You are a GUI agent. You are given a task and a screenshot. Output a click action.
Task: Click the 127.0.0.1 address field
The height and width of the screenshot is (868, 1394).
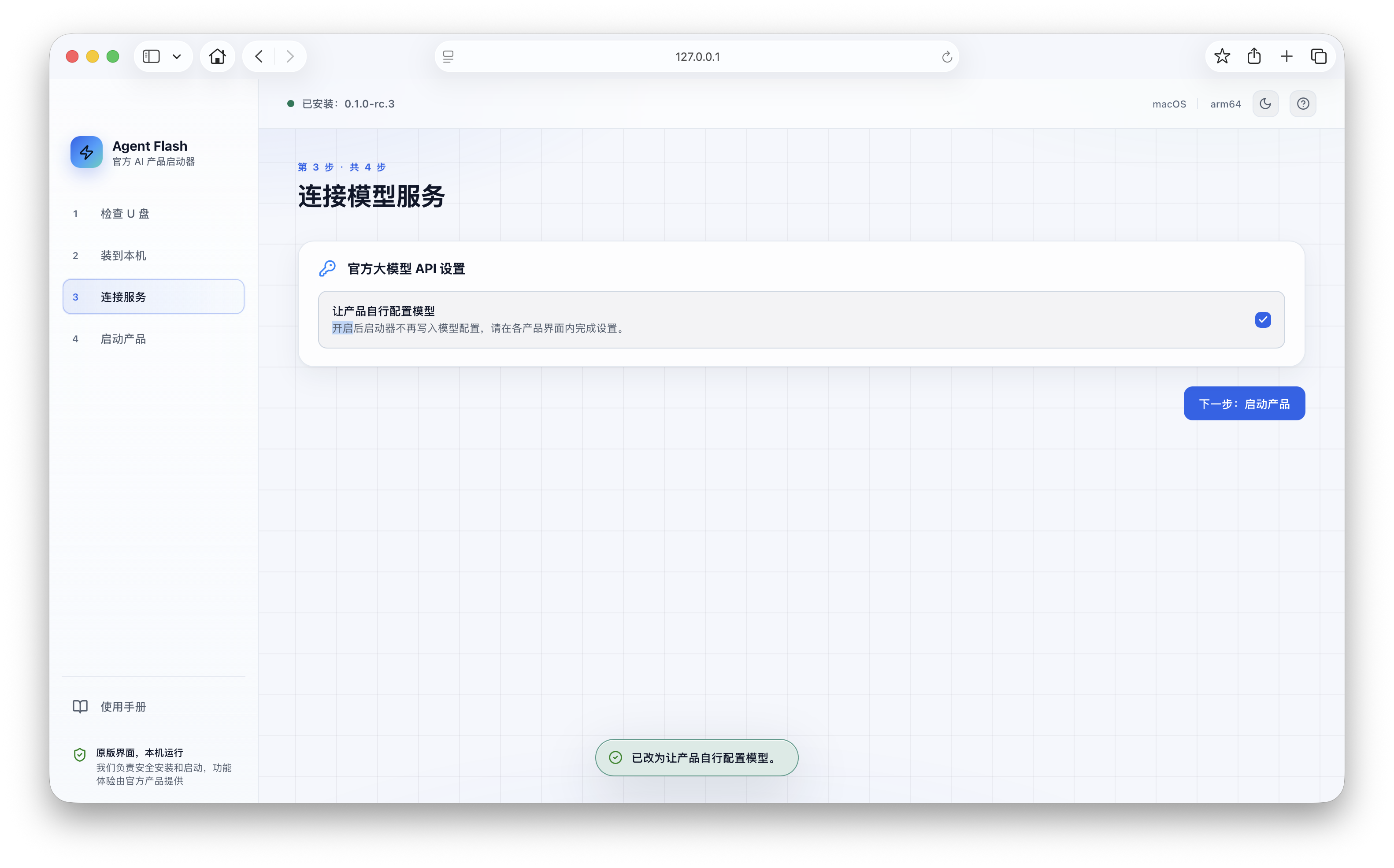(697, 56)
